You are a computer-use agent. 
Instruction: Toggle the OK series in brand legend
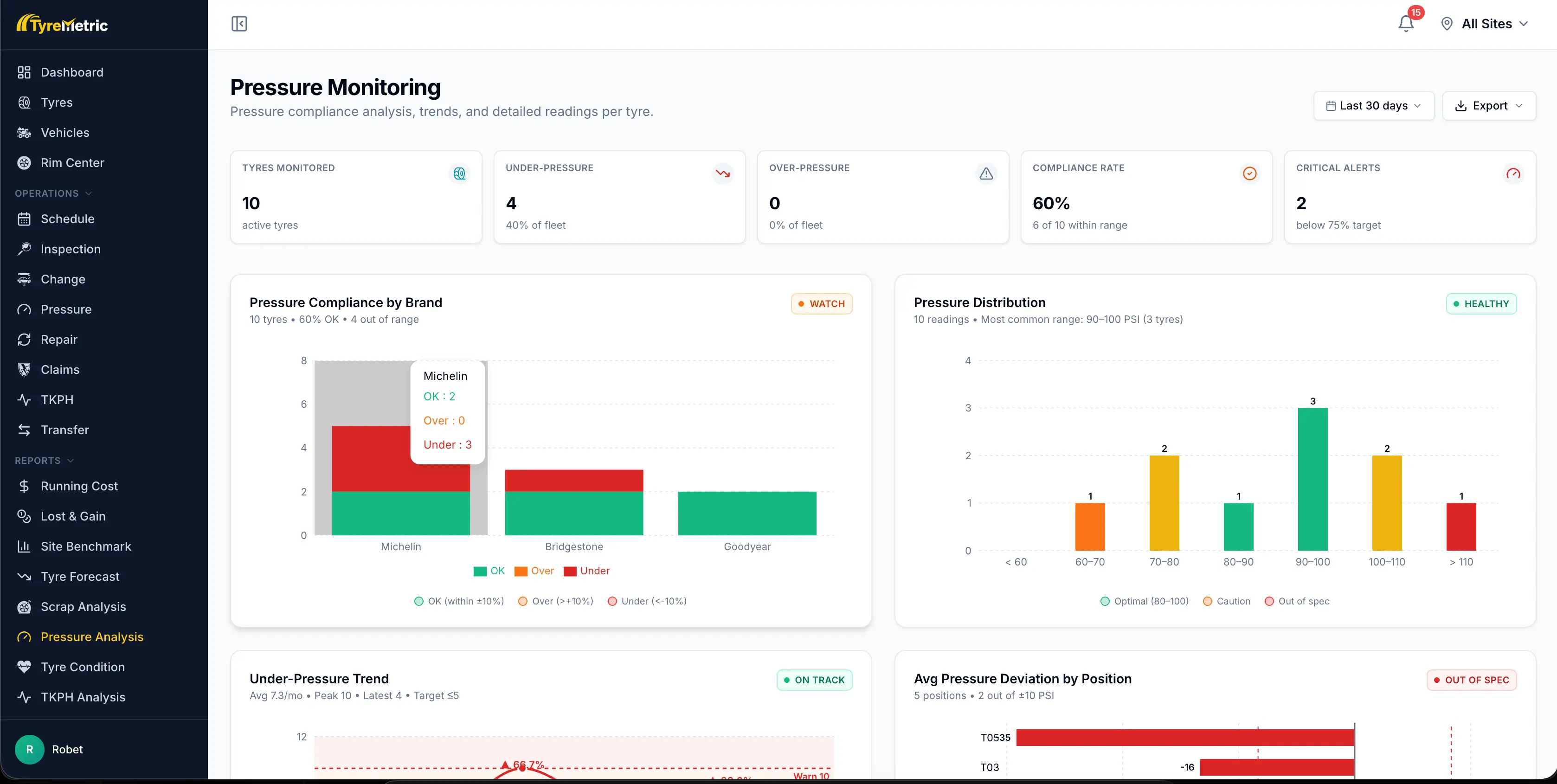point(489,571)
